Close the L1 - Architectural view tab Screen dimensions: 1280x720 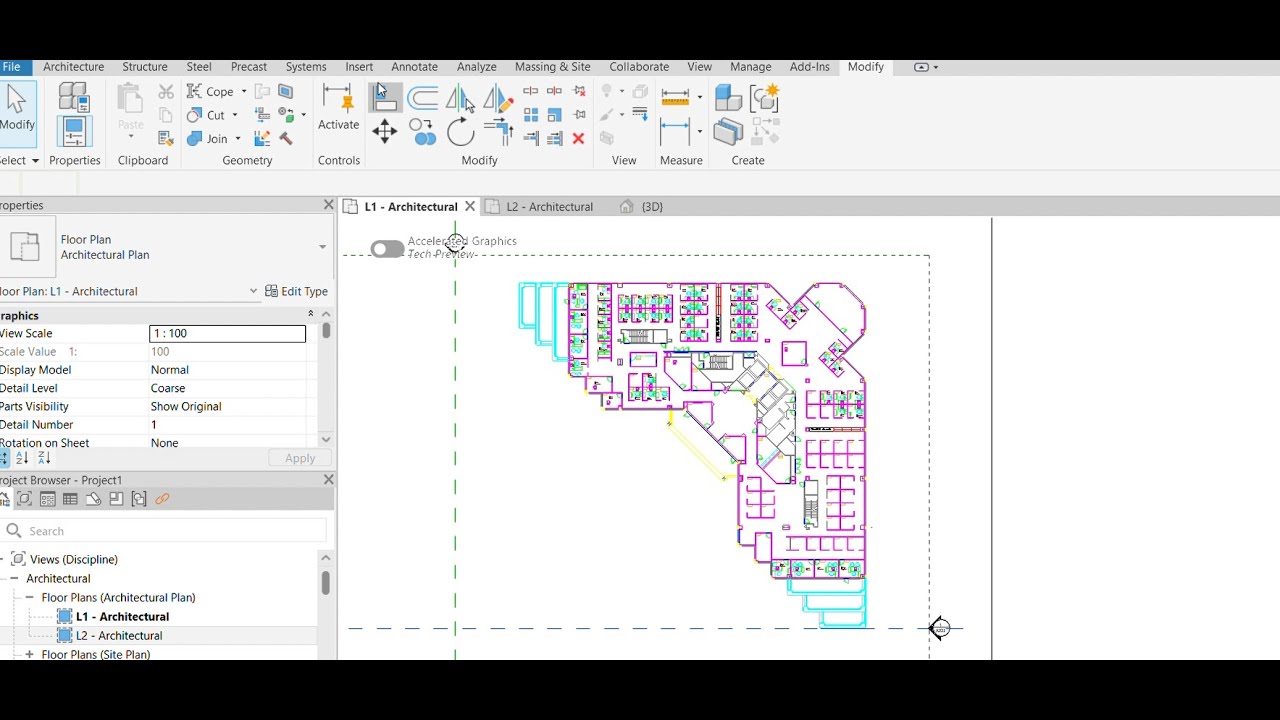pyautogui.click(x=470, y=207)
